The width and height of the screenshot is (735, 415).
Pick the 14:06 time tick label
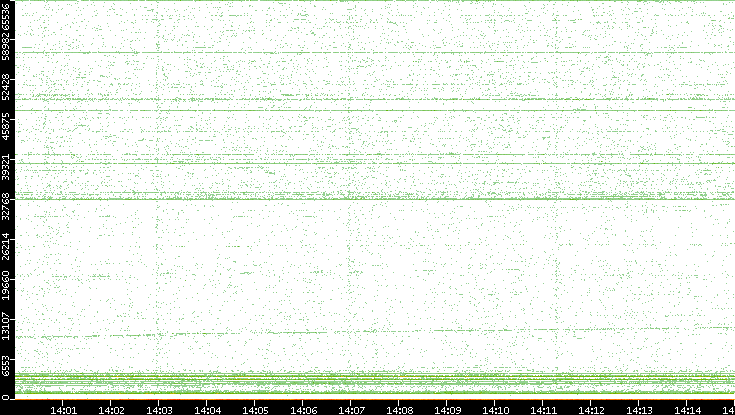303,410
